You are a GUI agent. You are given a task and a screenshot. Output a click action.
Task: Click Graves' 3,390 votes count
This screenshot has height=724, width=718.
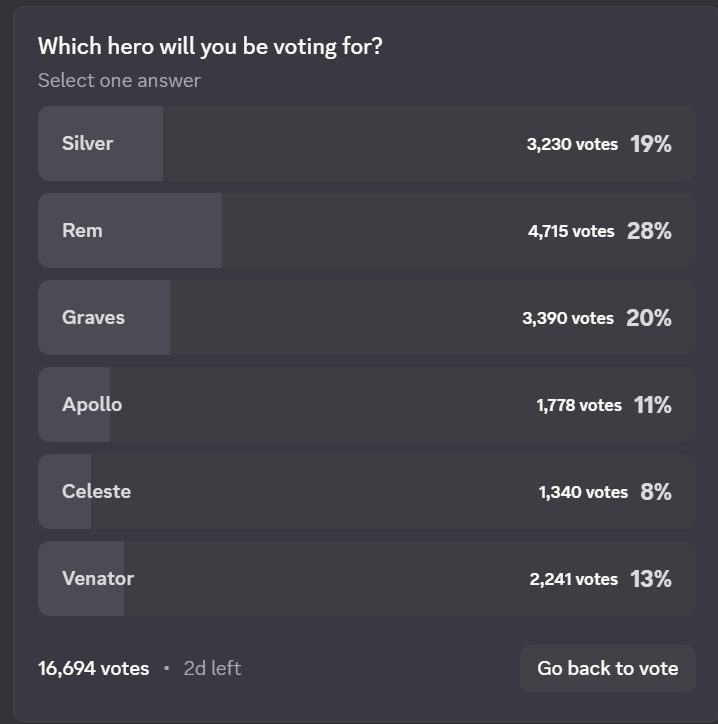coord(567,318)
